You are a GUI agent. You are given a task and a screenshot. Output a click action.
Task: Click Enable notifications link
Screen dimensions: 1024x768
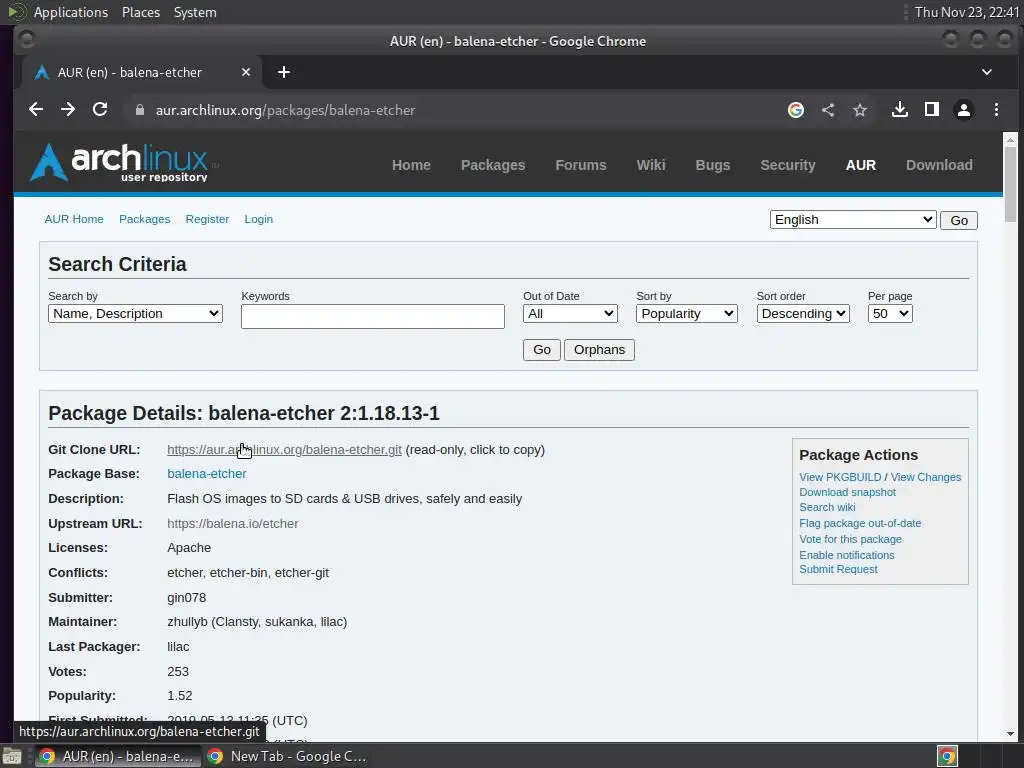846,554
